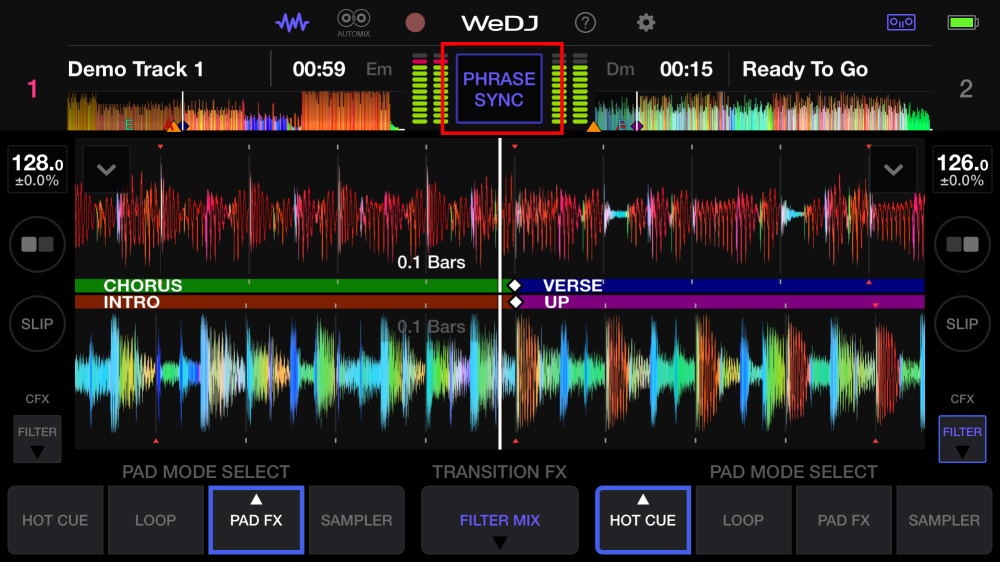Select Sampler pad mode for deck 2
The image size is (1000, 562).
pos(944,520)
